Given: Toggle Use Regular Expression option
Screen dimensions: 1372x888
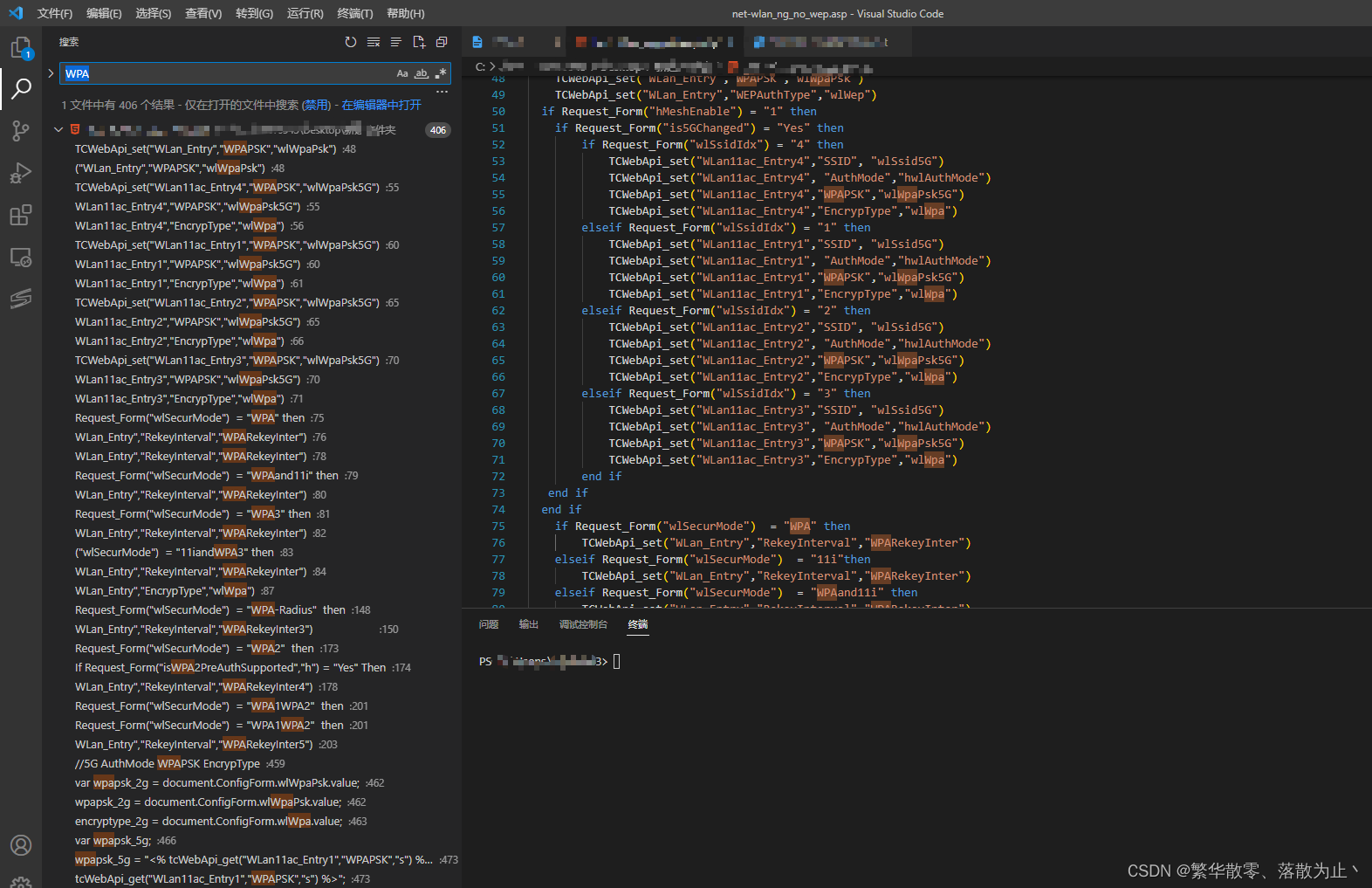Looking at the screenshot, I should coord(441,73).
